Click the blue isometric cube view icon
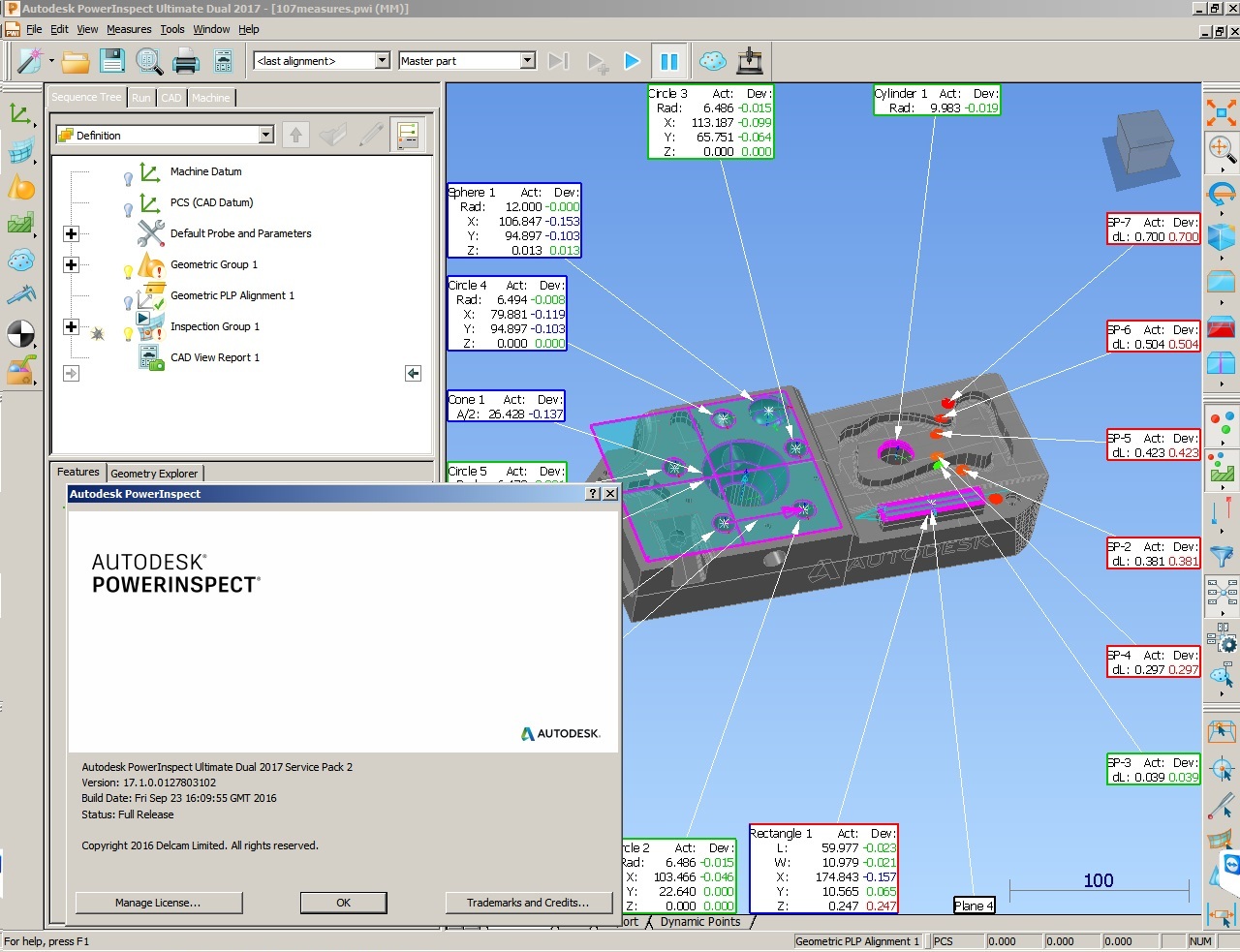Screen dimensions: 1240x952 [x=1221, y=236]
